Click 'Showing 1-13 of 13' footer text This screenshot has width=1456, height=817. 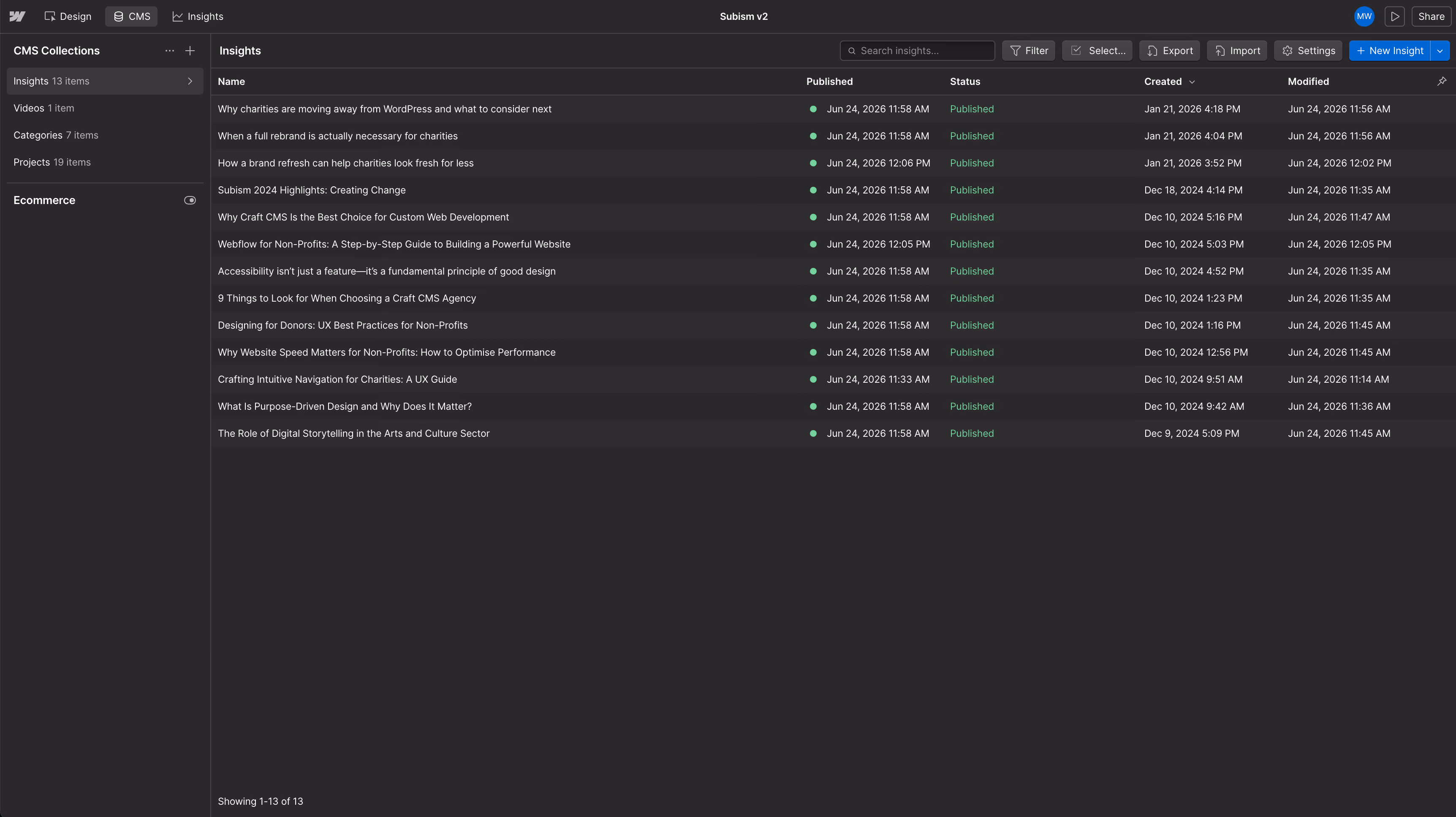260,801
